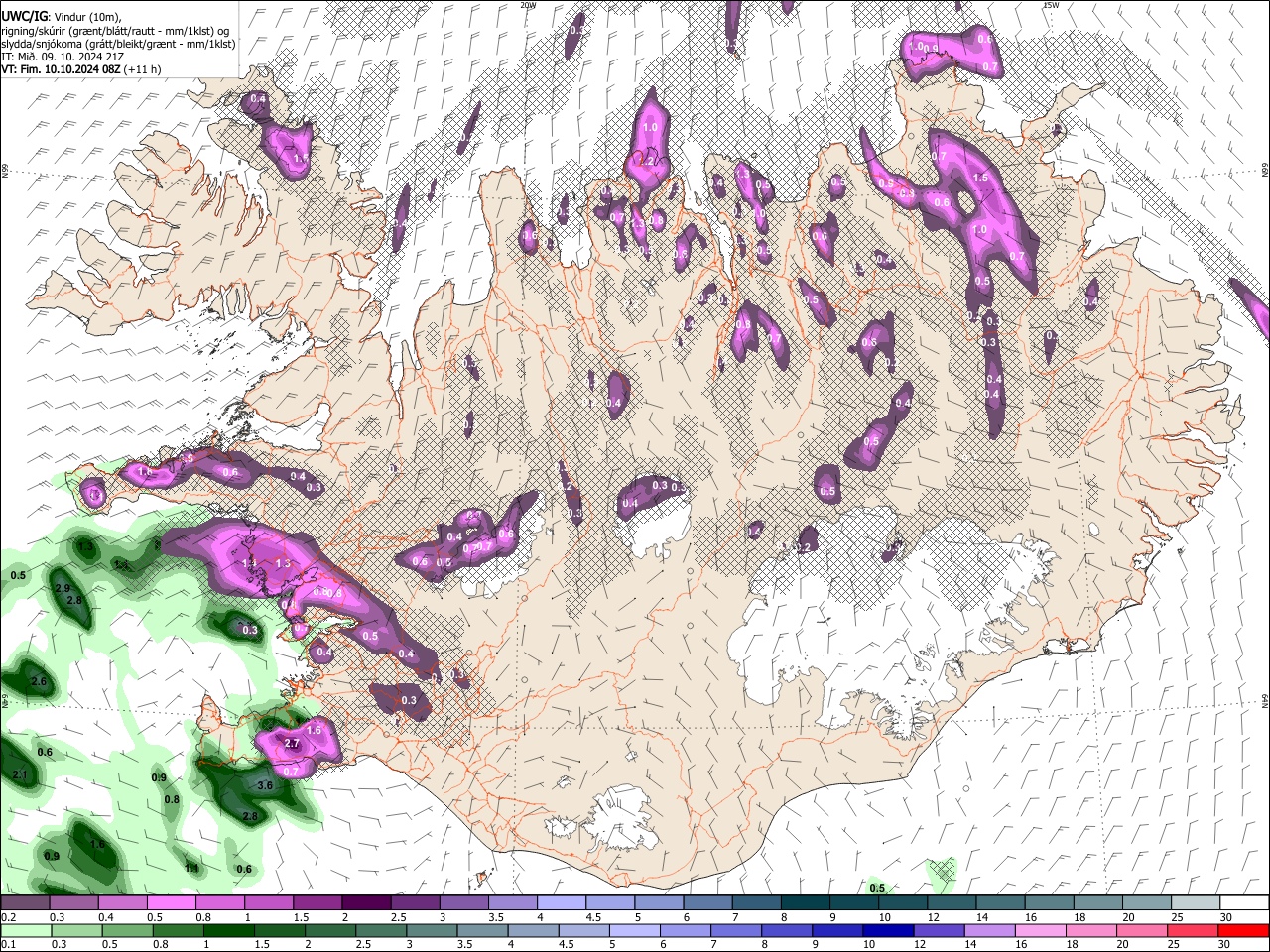Image resolution: width=1270 pixels, height=952 pixels.
Task: Click the "20W" longitude label
Action: [x=528, y=5]
